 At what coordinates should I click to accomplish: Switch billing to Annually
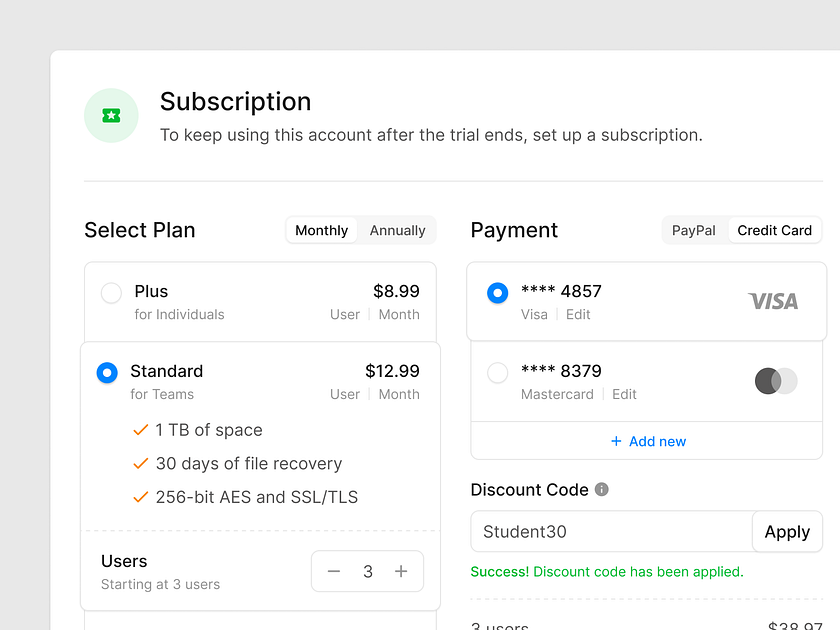click(396, 230)
